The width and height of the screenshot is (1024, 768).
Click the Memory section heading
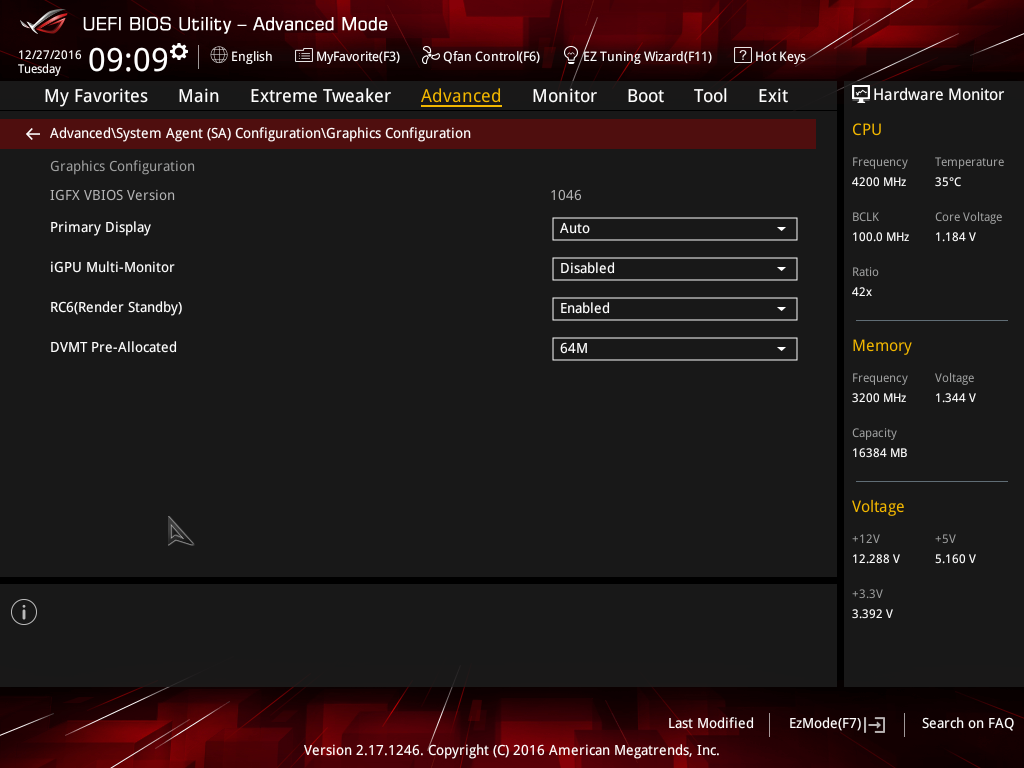coord(882,345)
